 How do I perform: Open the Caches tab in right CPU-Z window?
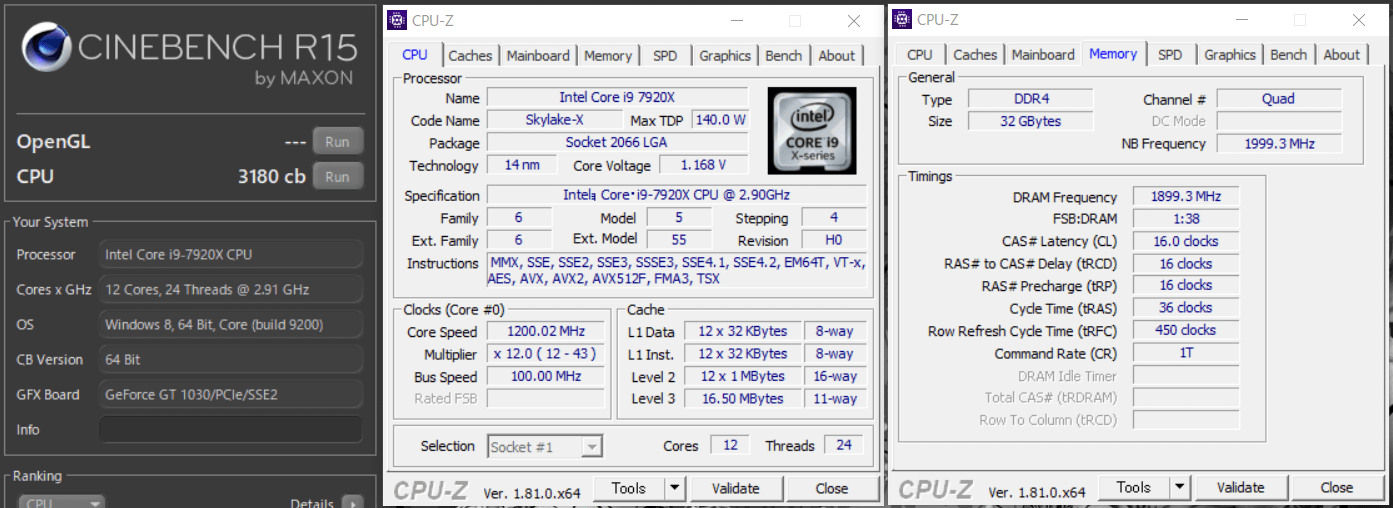(x=975, y=55)
